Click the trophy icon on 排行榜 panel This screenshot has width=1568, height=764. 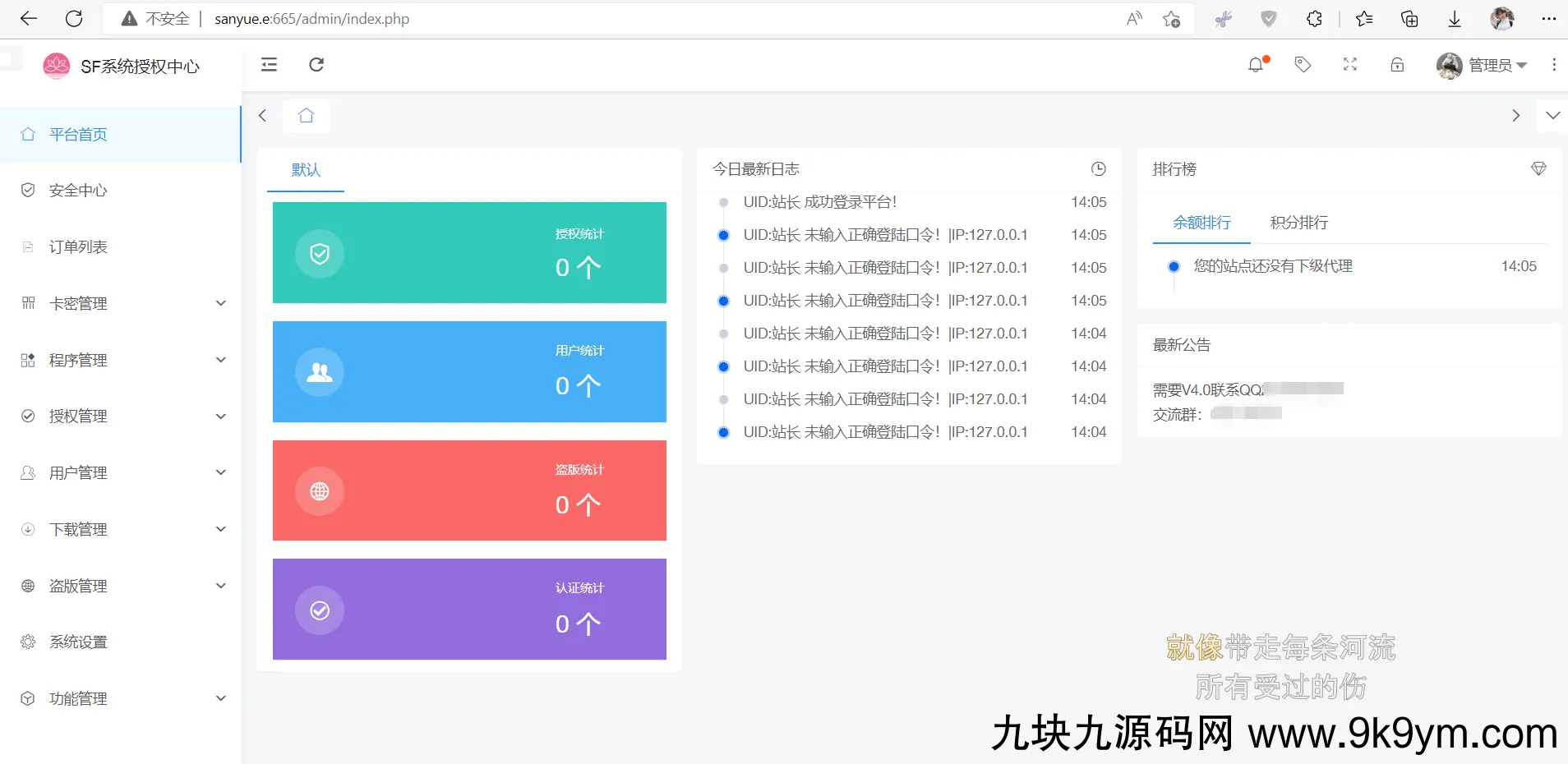click(x=1539, y=168)
